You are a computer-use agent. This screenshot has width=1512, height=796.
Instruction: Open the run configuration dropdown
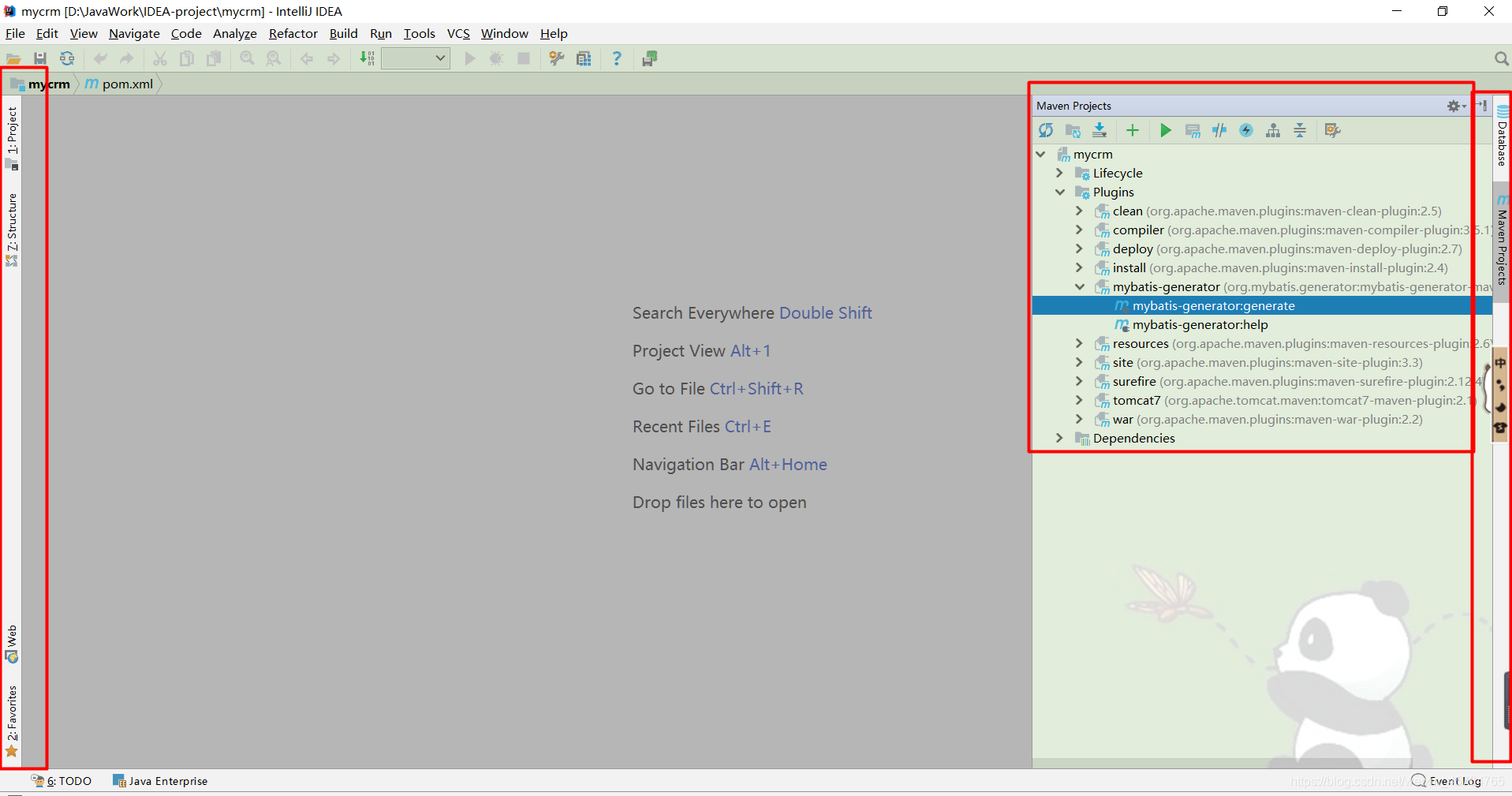tap(416, 58)
